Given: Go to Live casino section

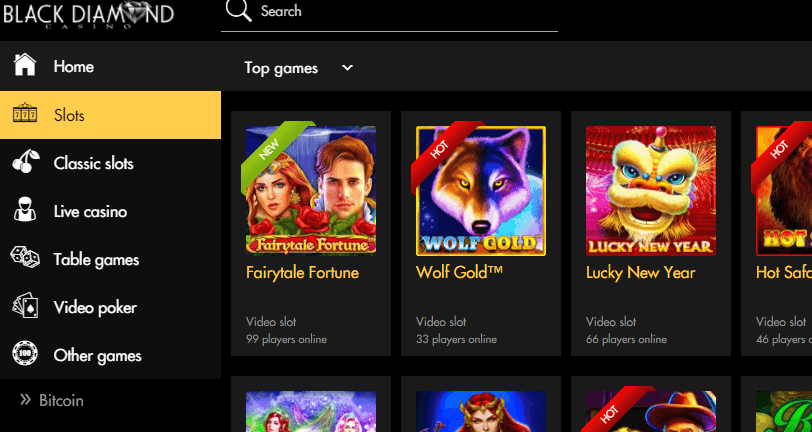Looking at the screenshot, I should coord(90,211).
